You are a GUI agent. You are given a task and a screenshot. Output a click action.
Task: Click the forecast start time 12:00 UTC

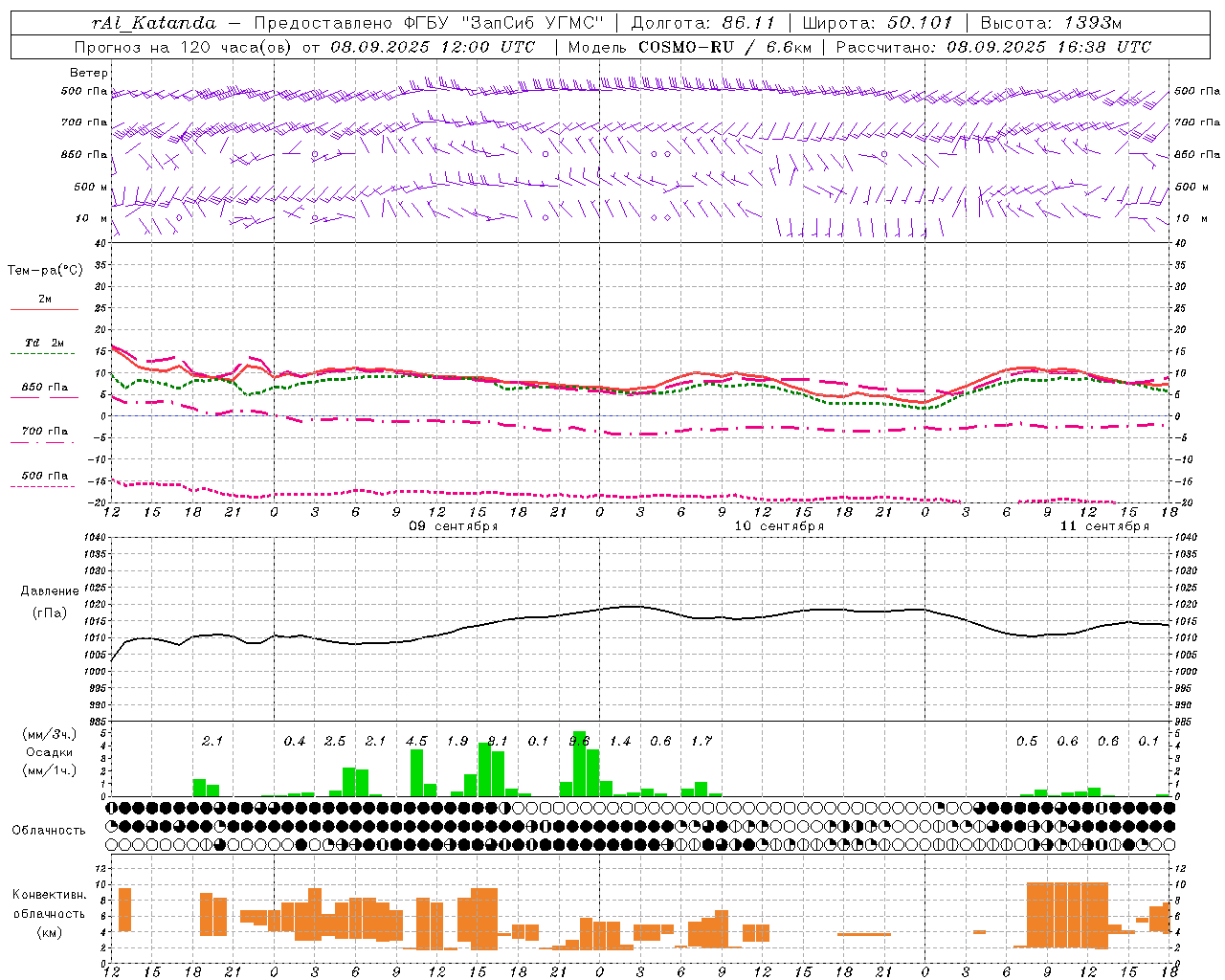pos(488,47)
